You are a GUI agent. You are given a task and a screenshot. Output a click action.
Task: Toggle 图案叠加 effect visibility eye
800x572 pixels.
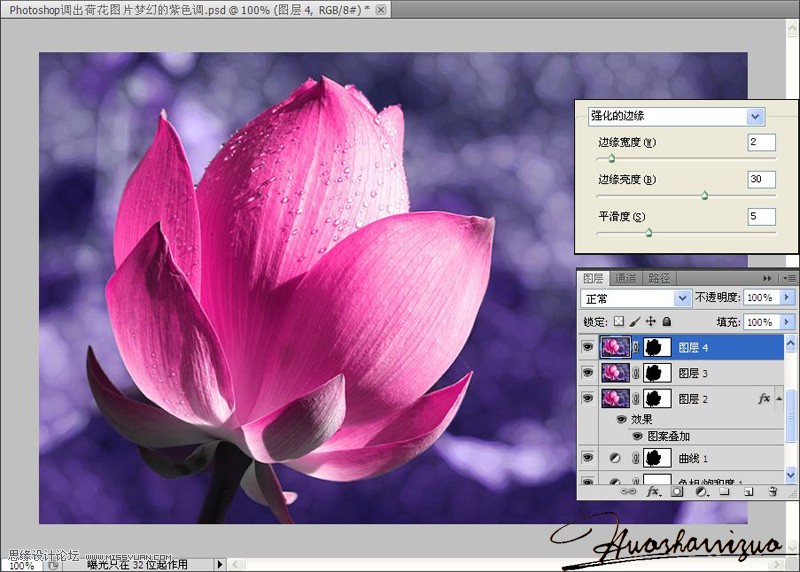(637, 436)
